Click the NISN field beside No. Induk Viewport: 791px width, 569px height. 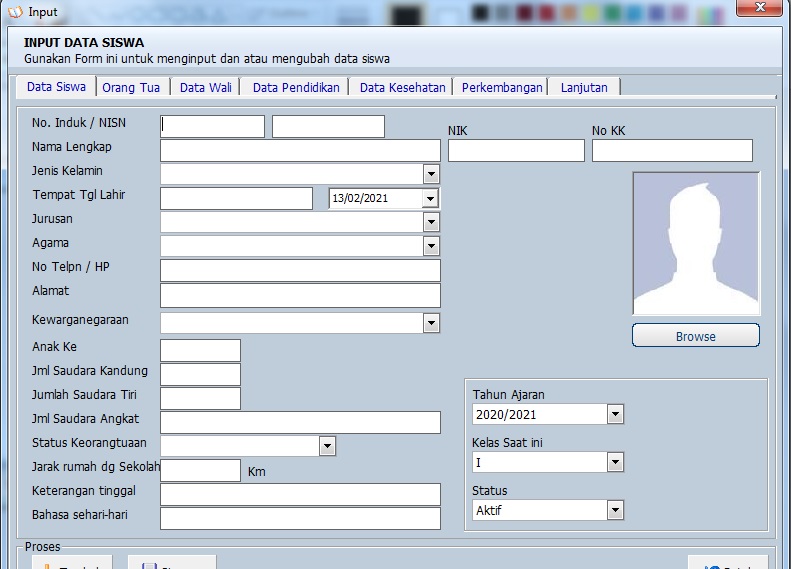[x=328, y=127]
